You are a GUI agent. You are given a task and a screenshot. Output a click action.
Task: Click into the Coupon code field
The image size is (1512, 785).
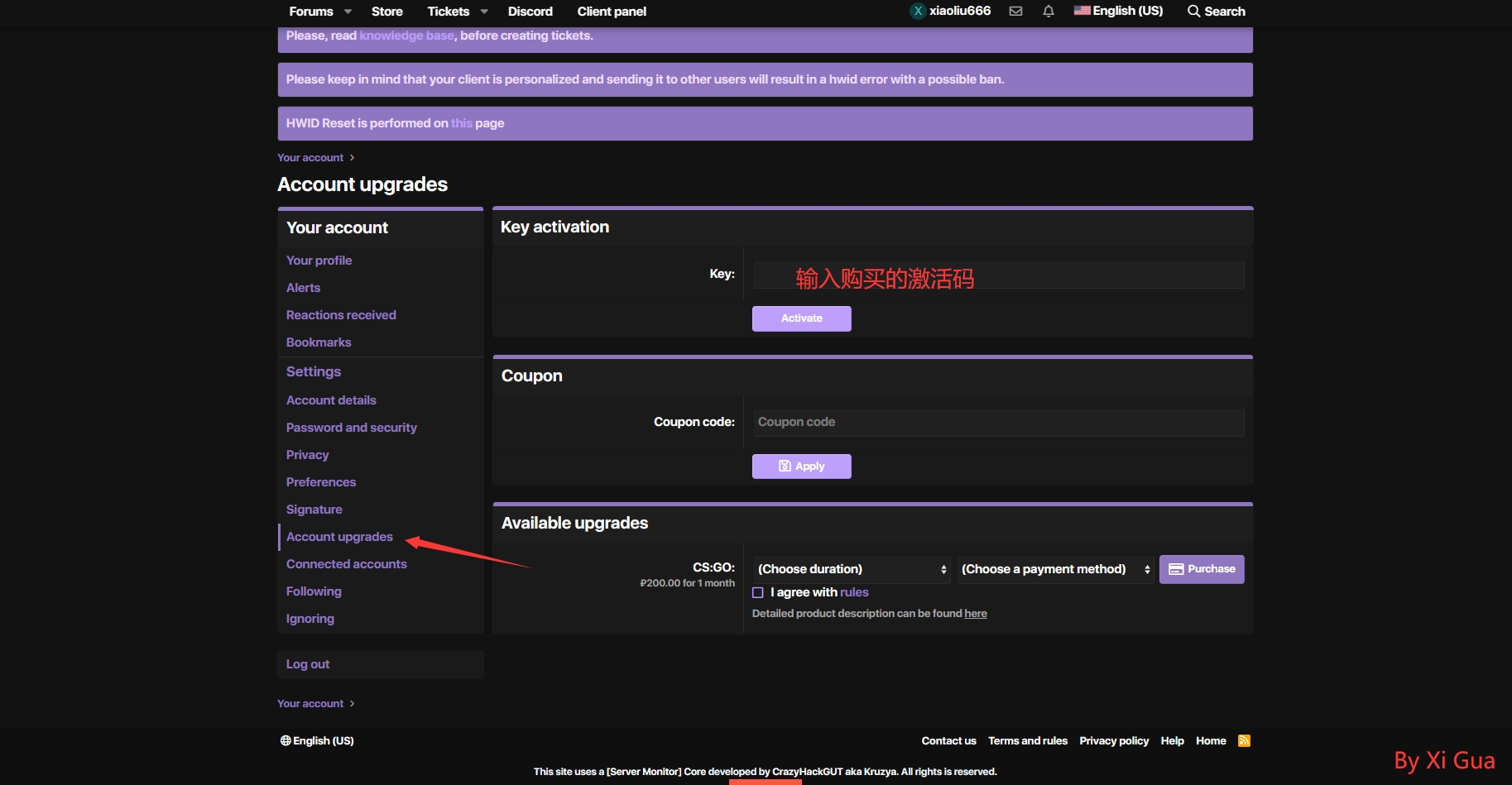[997, 422]
